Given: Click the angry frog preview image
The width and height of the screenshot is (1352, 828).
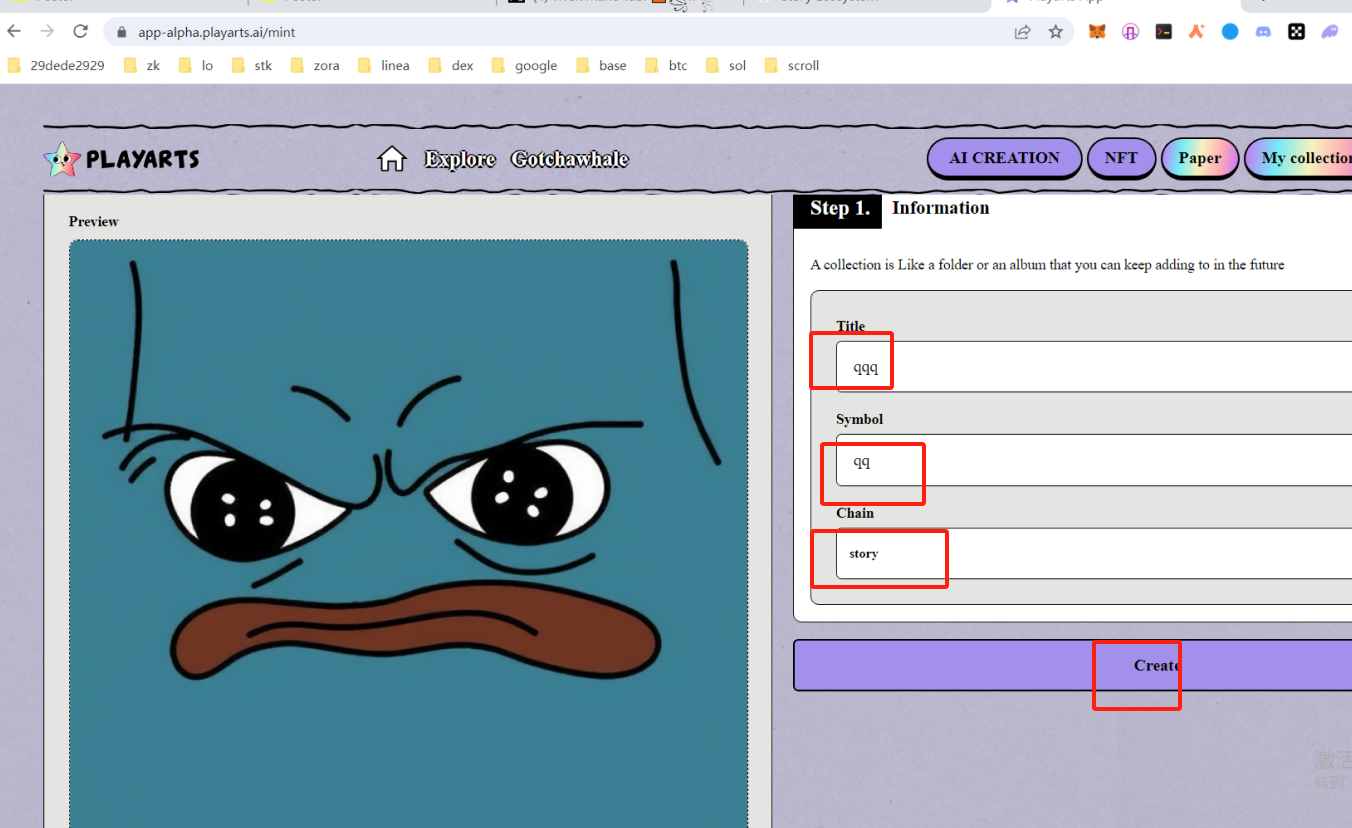Looking at the screenshot, I should click(x=409, y=534).
